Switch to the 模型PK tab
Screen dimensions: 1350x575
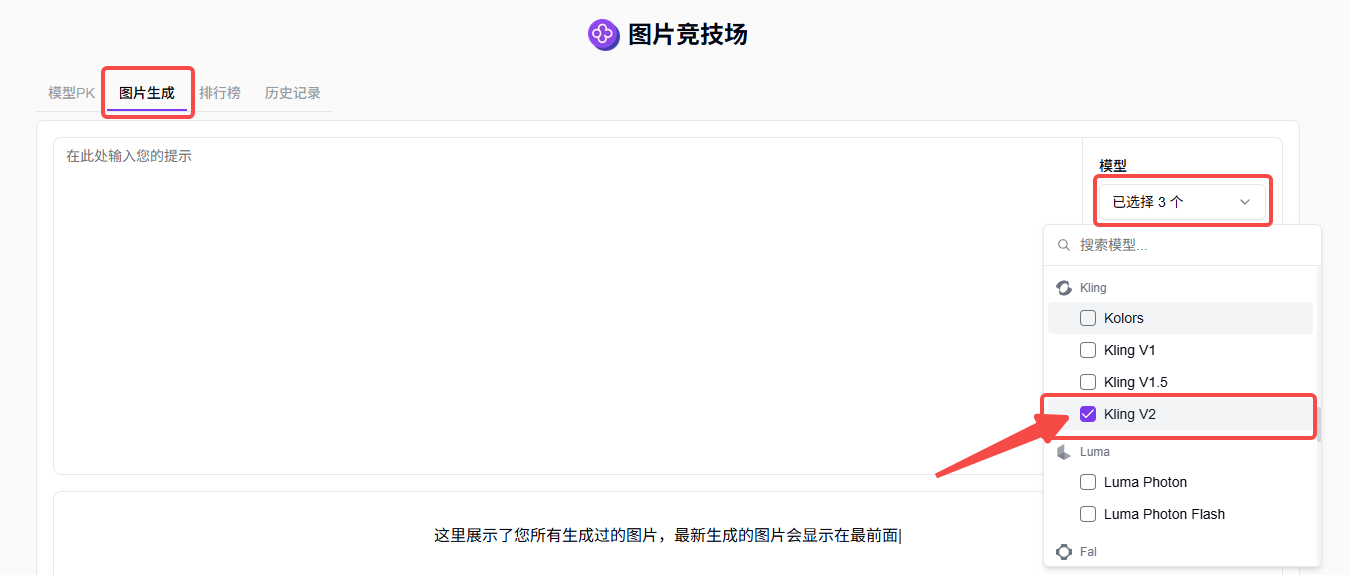pos(72,93)
